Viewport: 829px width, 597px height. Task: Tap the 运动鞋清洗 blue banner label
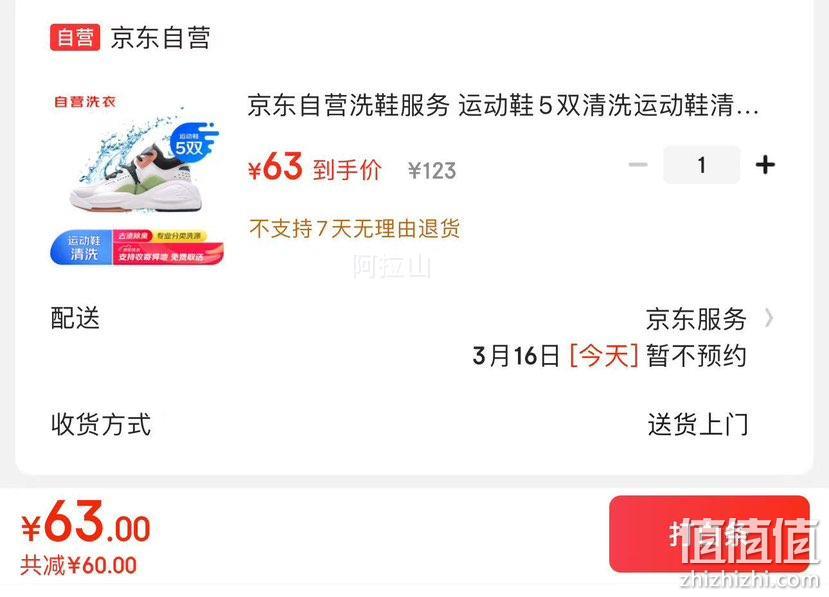click(82, 247)
